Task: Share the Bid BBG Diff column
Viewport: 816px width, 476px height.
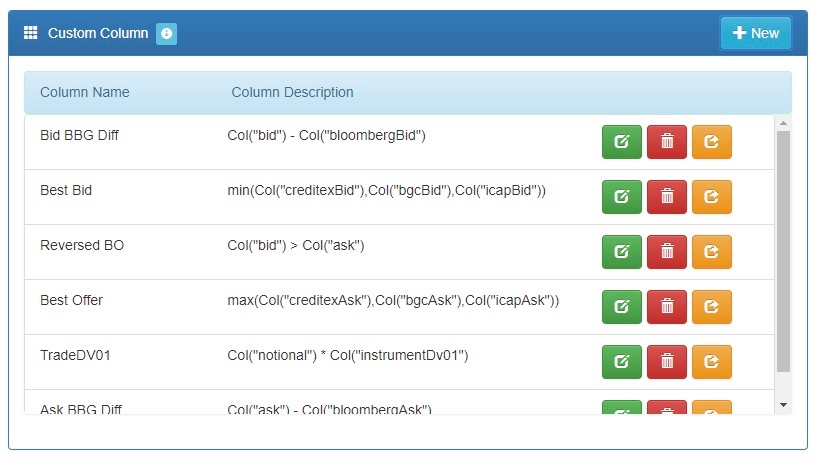Action: (x=711, y=141)
